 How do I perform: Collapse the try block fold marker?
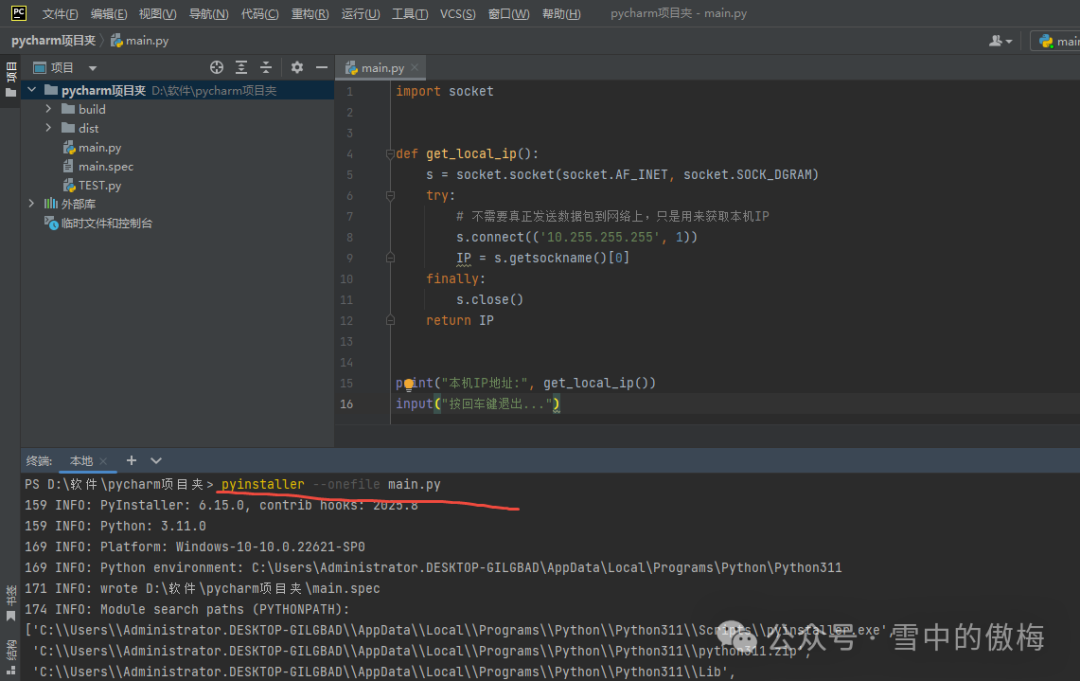390,196
